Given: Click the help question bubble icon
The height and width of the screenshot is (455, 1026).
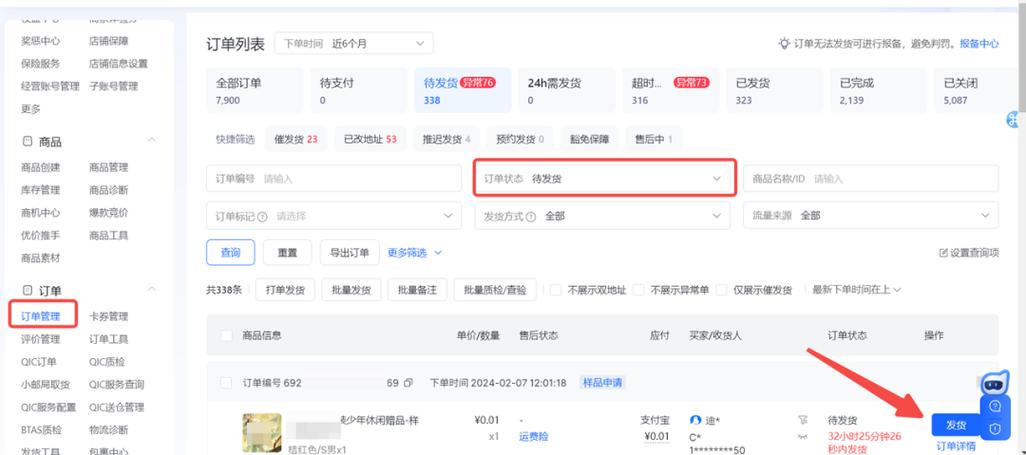Looking at the screenshot, I should pos(995,406).
